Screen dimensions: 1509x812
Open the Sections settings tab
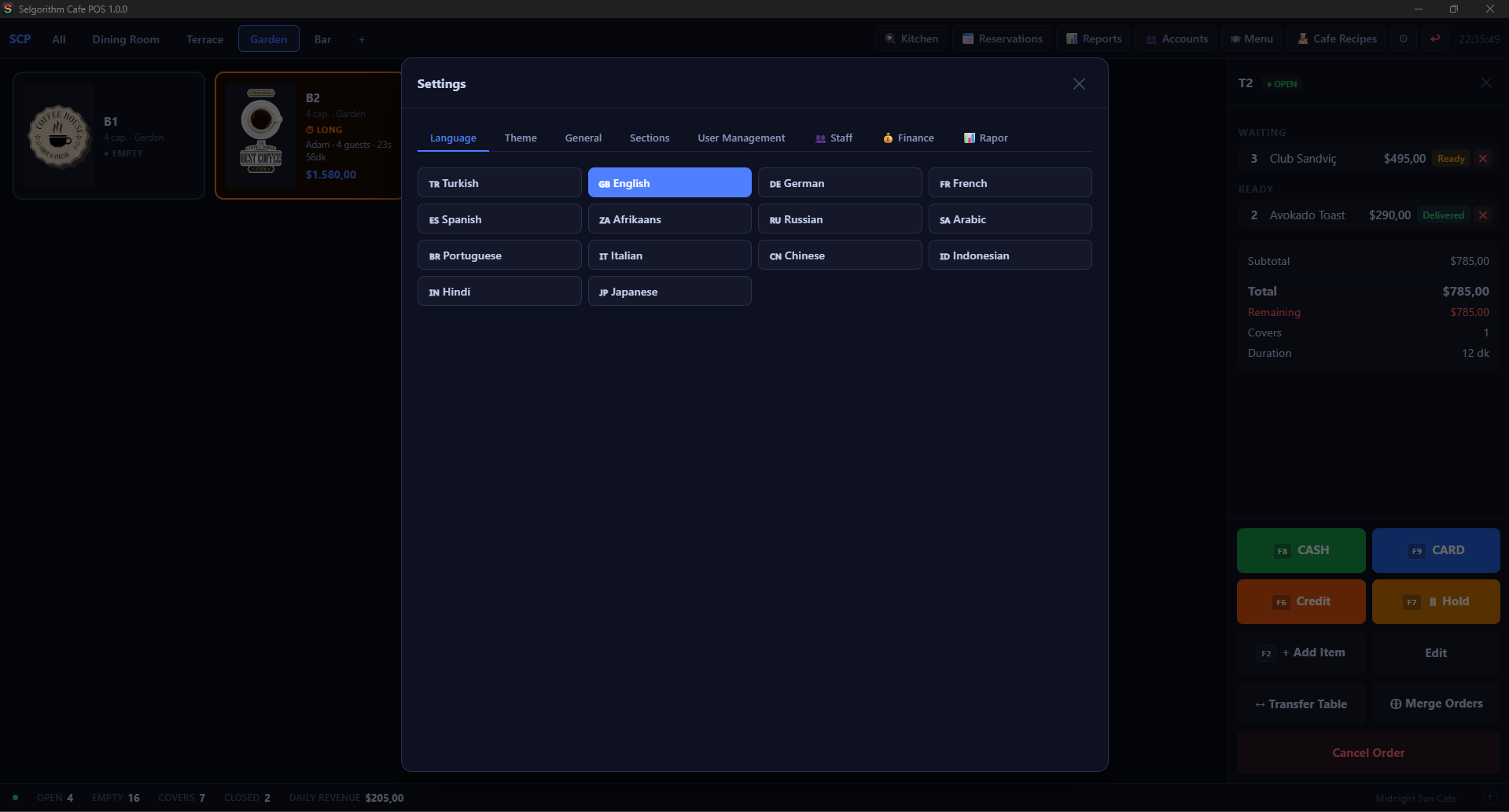point(650,138)
